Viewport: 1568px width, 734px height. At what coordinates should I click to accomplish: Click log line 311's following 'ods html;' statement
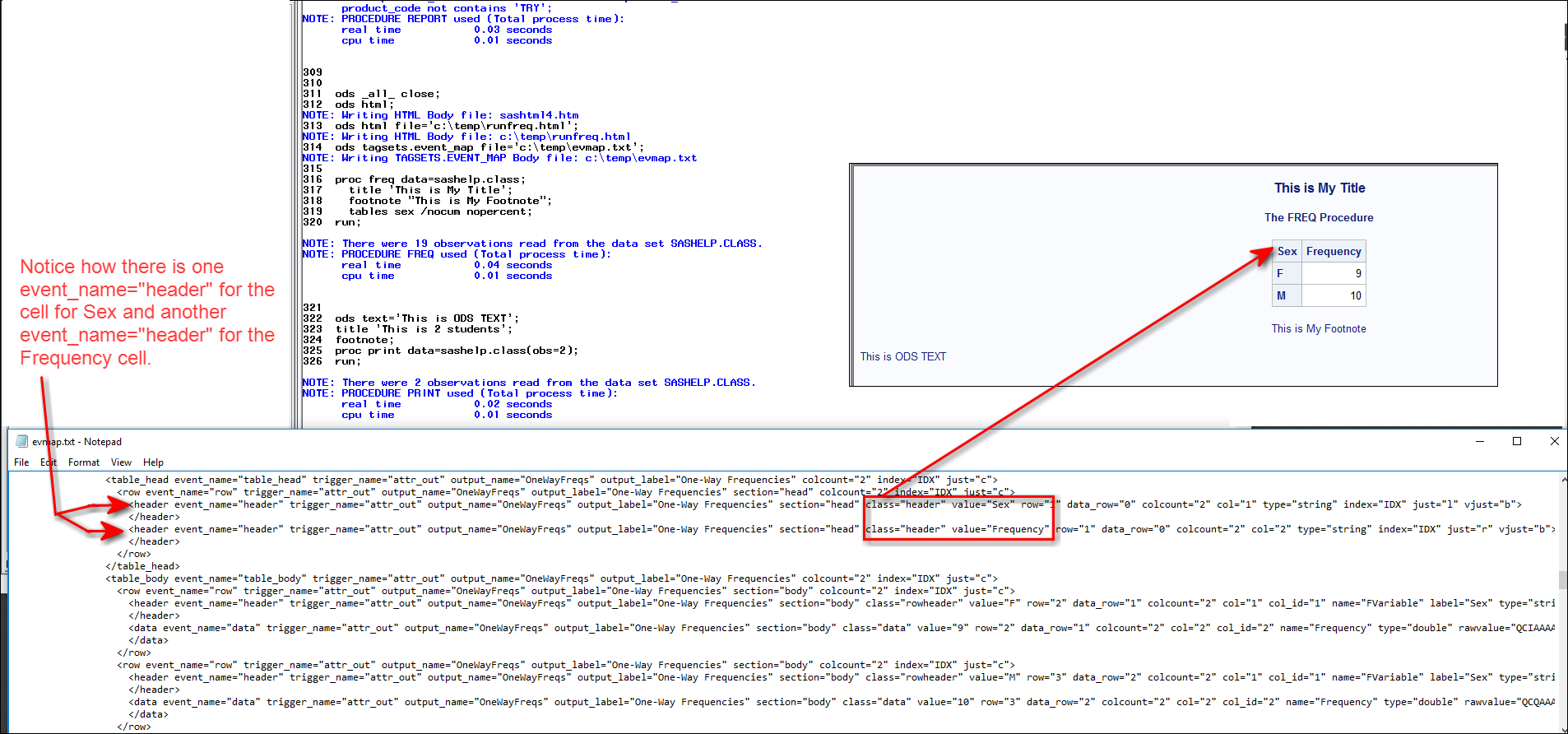(x=364, y=105)
